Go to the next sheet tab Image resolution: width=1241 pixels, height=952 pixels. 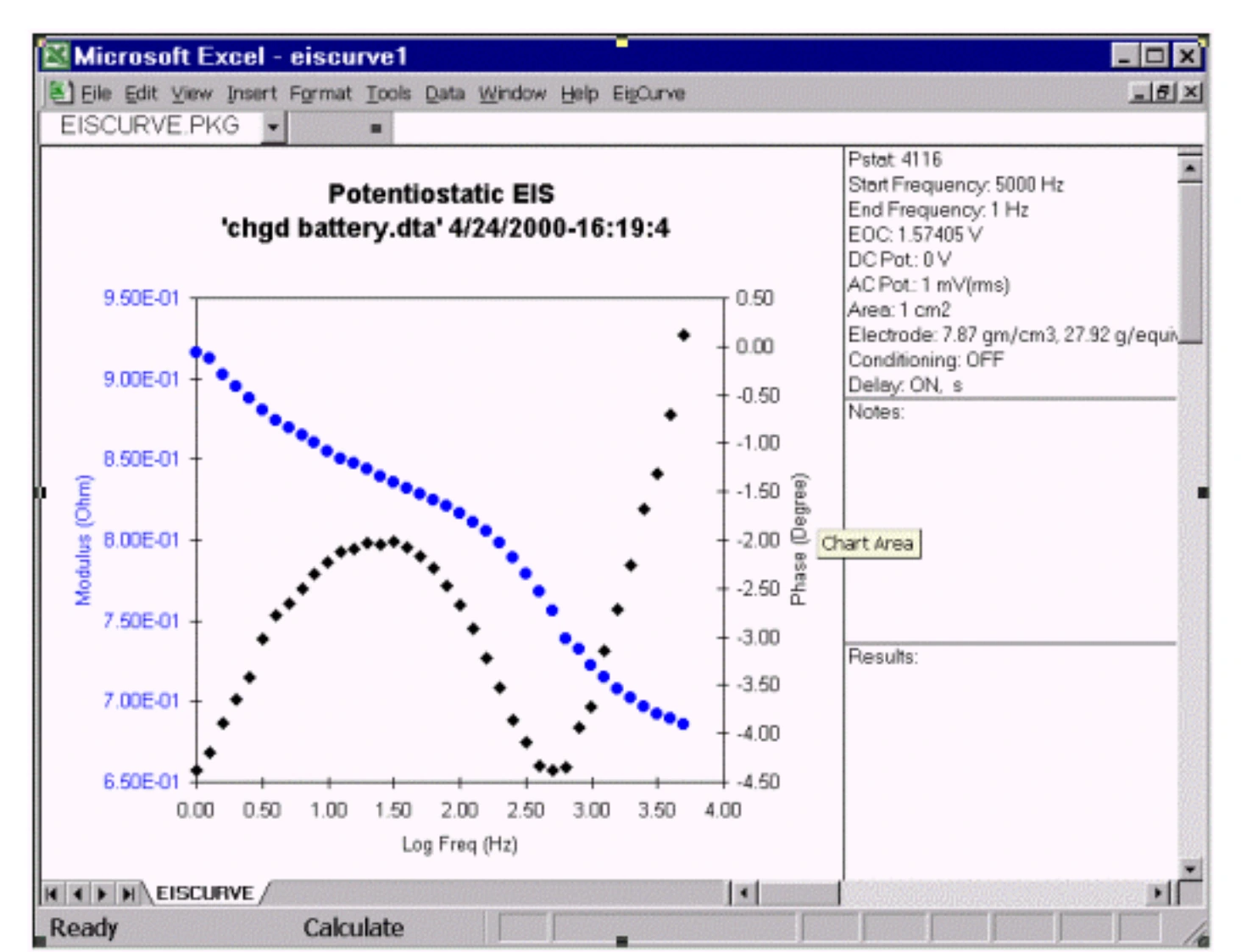click(x=103, y=893)
